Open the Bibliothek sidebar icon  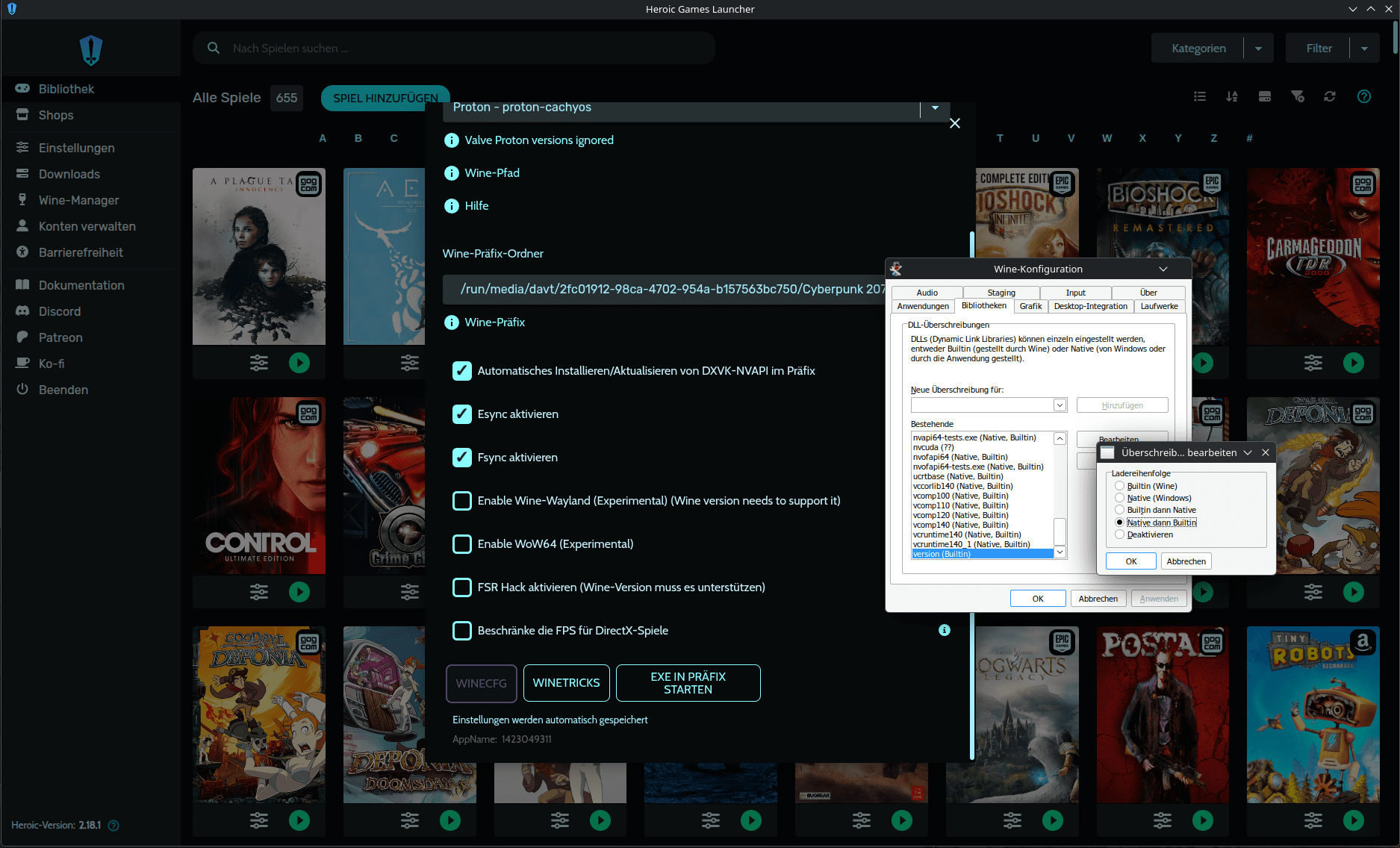click(x=22, y=89)
